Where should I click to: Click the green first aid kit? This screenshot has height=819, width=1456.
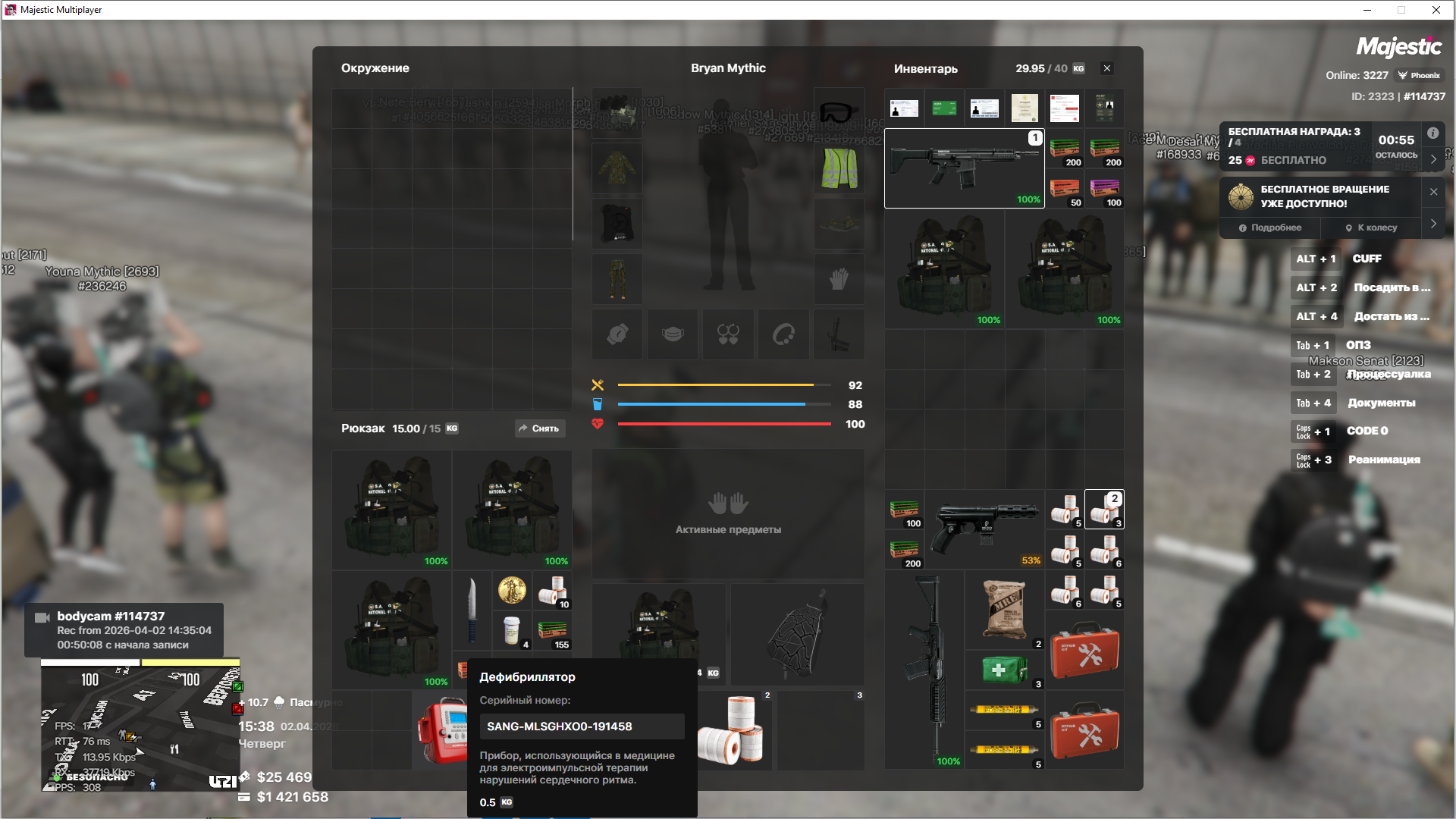pos(1004,670)
